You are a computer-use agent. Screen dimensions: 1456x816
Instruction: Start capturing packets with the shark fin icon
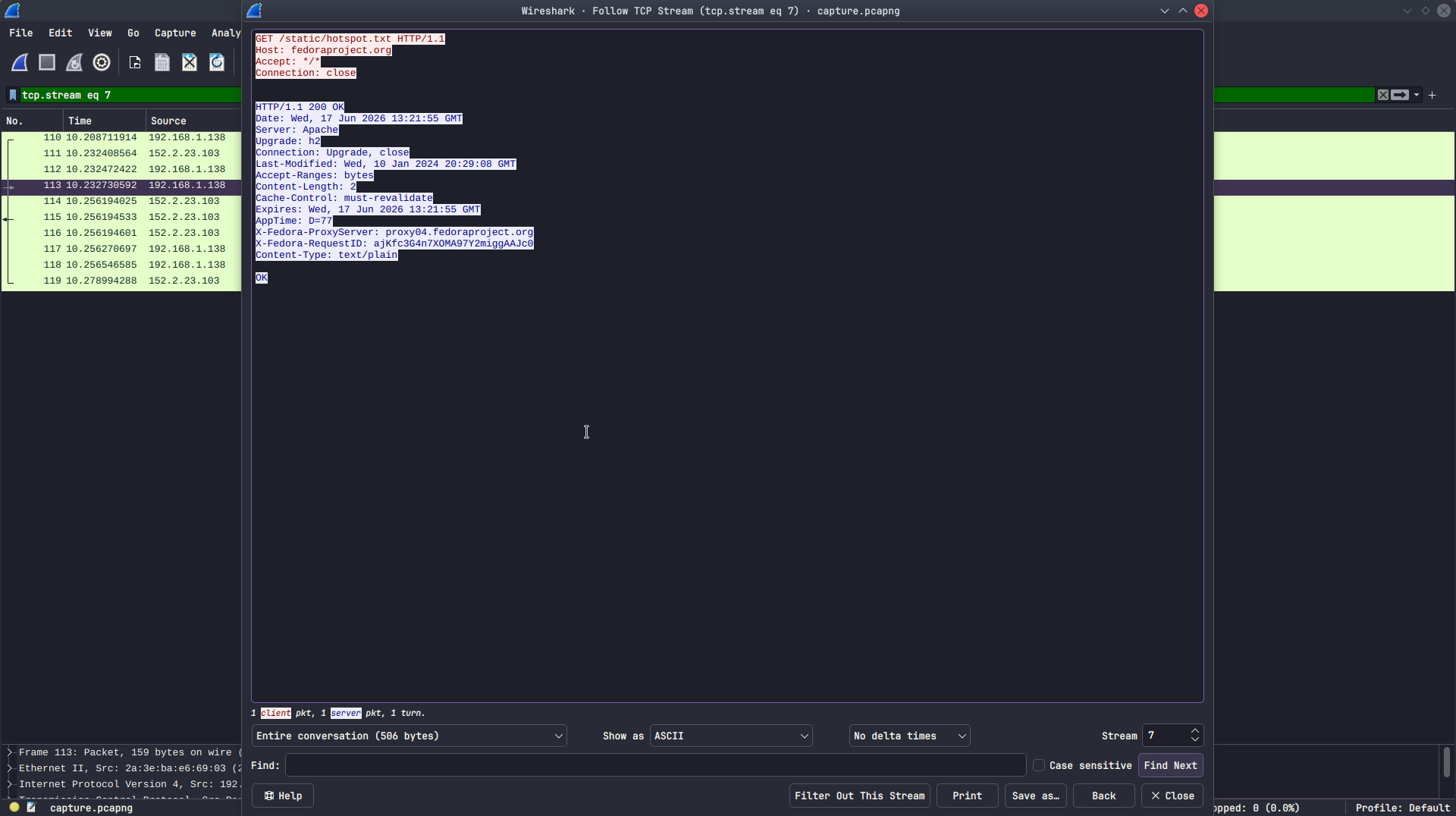(20, 63)
